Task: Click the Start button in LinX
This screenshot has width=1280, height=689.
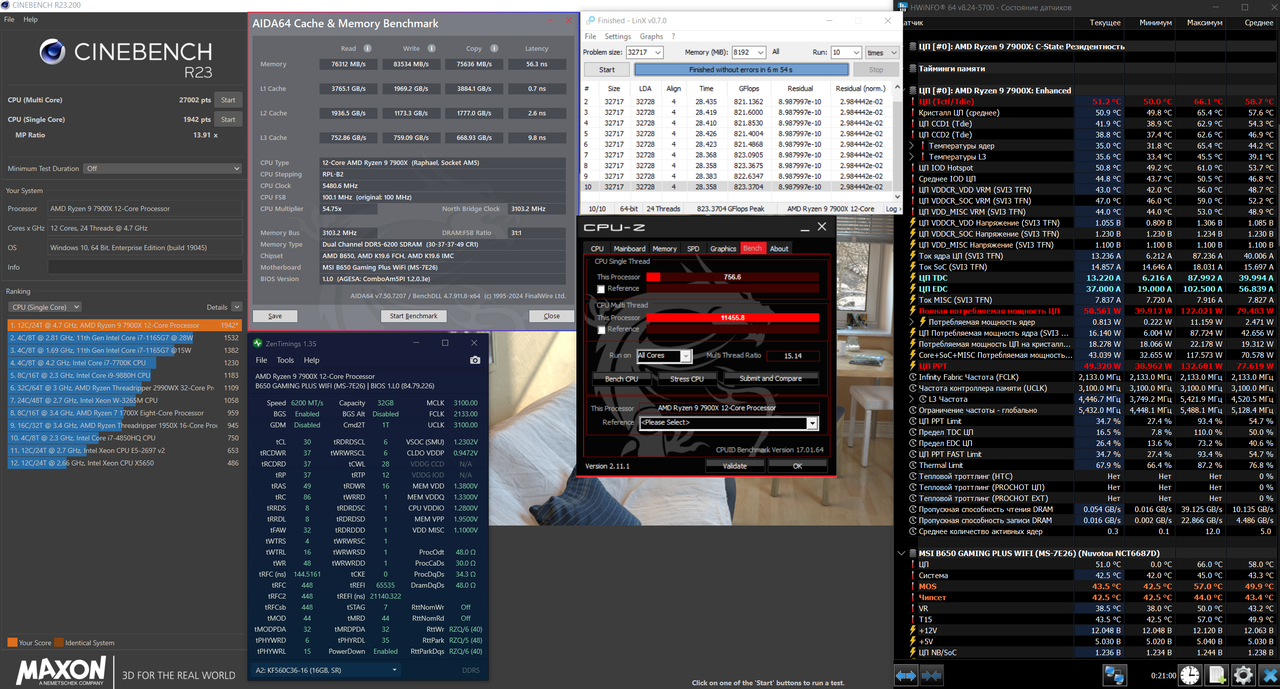Action: tap(607, 70)
